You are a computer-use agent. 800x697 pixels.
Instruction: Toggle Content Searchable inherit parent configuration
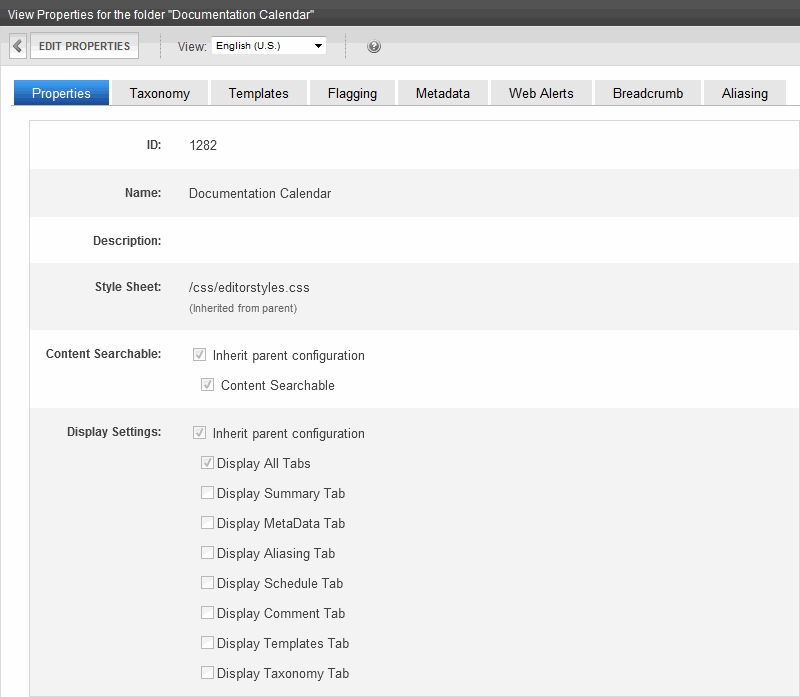pos(200,355)
